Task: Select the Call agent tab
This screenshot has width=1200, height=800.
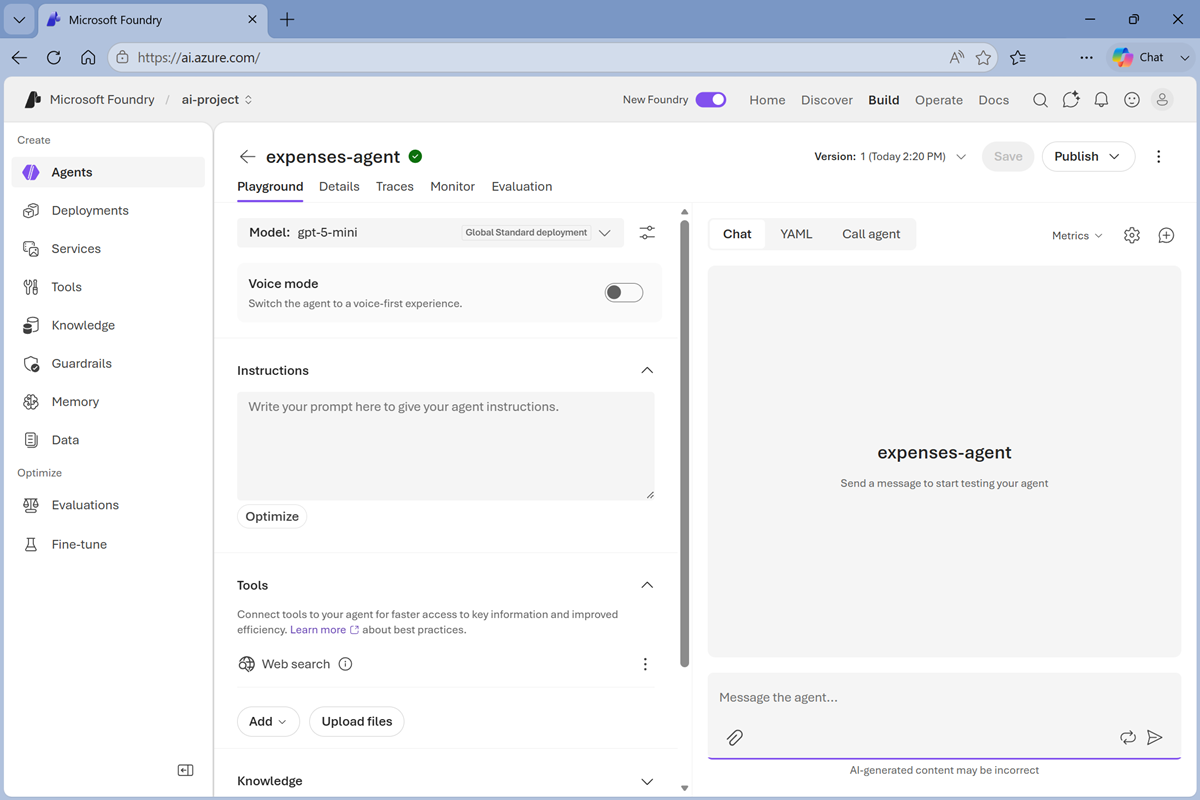Action: 871,234
